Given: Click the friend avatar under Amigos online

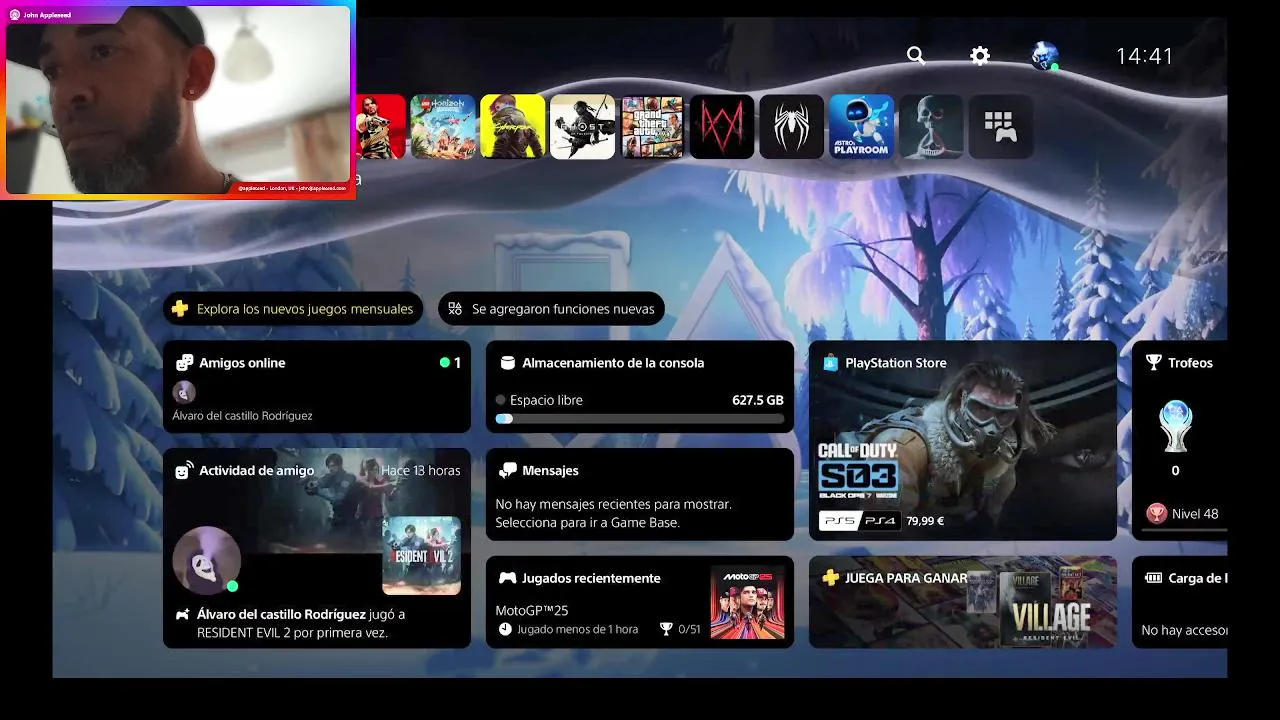Looking at the screenshot, I should coord(184,392).
